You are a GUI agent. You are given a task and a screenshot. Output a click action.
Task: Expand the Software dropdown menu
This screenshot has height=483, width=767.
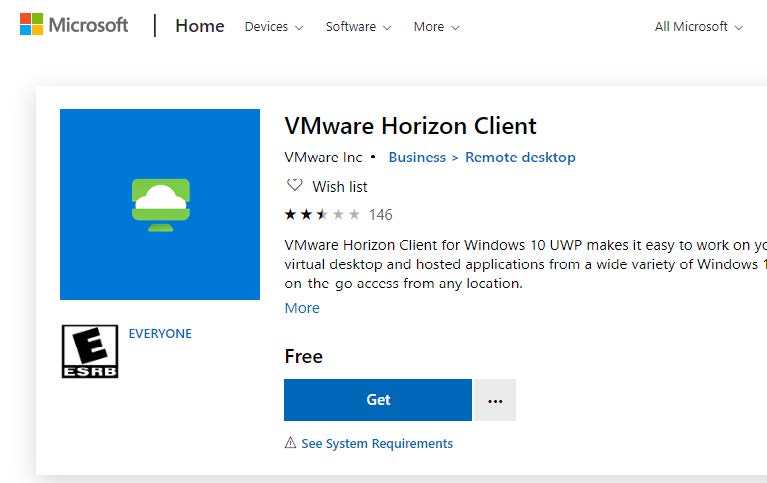click(x=359, y=26)
